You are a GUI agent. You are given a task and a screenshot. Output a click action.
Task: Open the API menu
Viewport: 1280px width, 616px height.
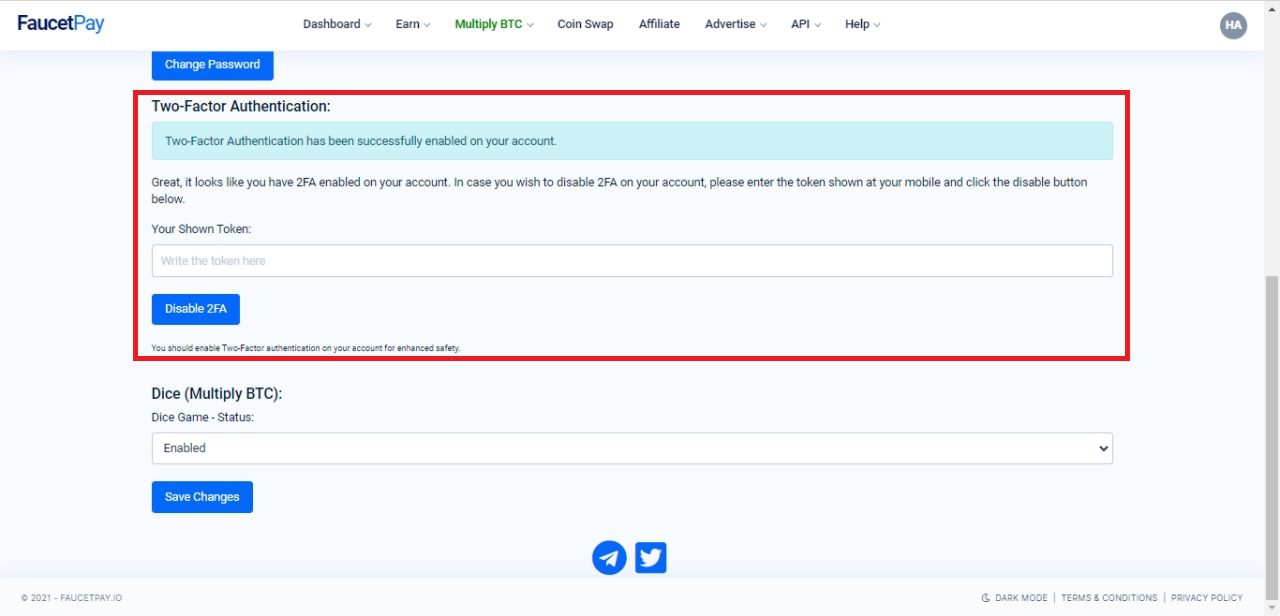coord(805,24)
